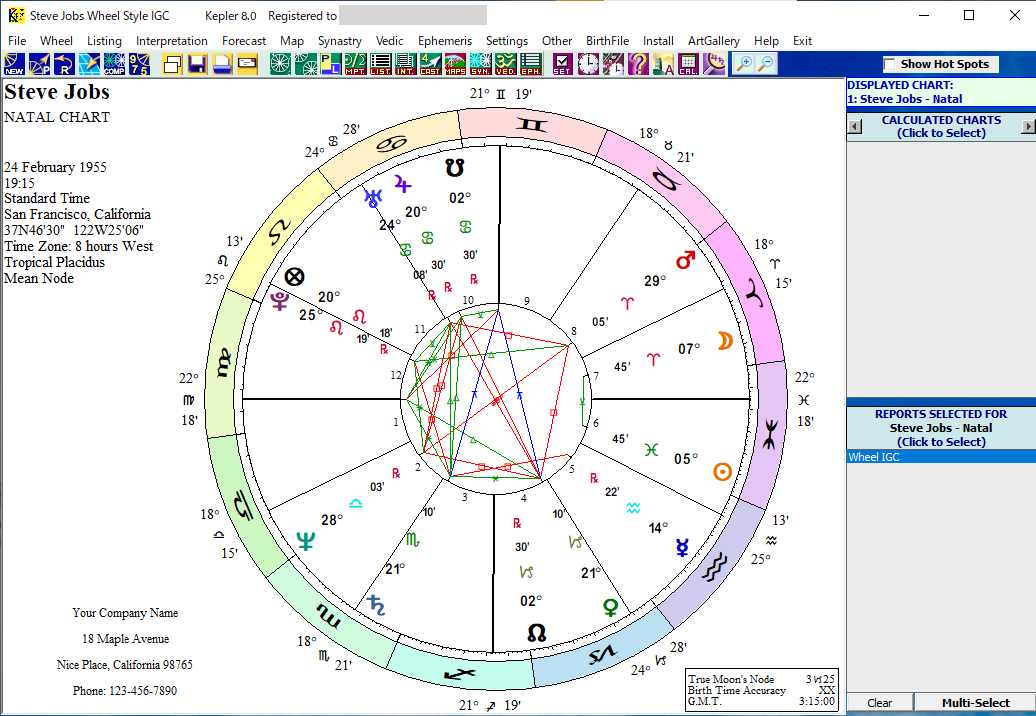Open the Forecast menu
This screenshot has width=1036, height=716.
coord(244,41)
